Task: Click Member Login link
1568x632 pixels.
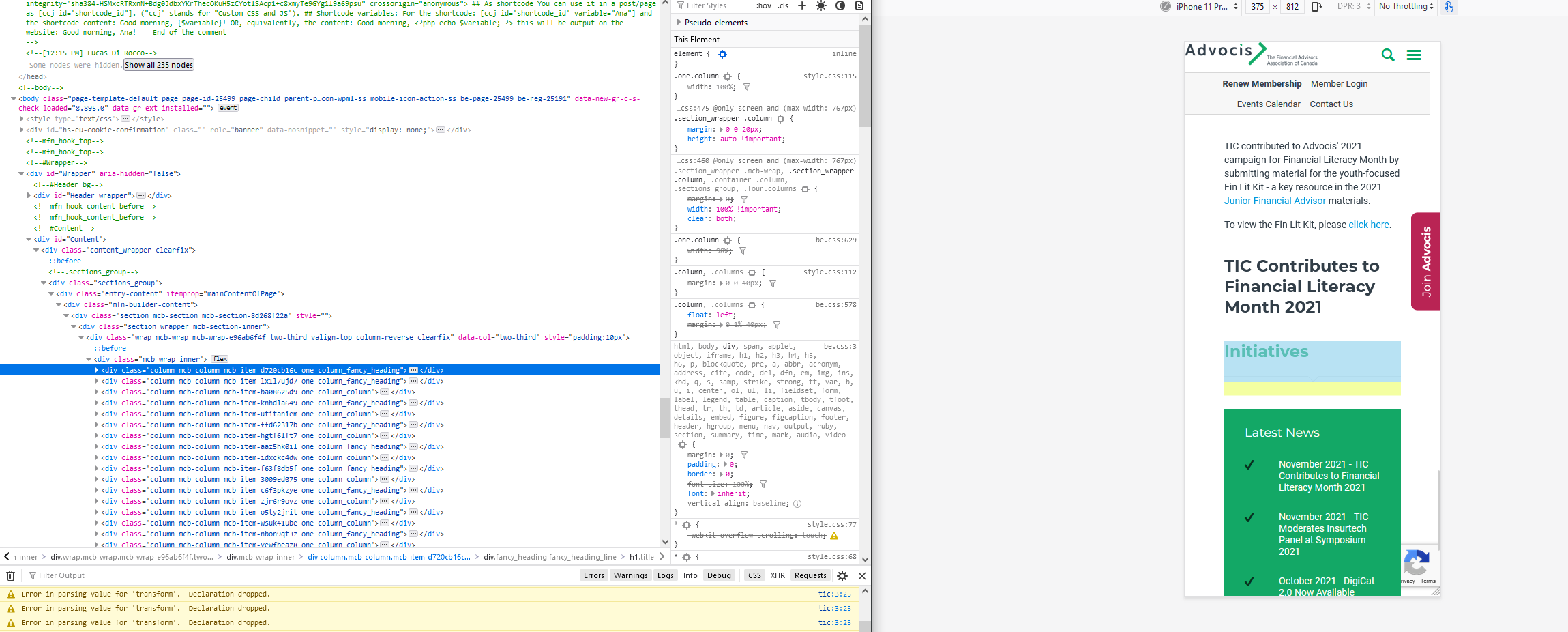Action: [1339, 84]
